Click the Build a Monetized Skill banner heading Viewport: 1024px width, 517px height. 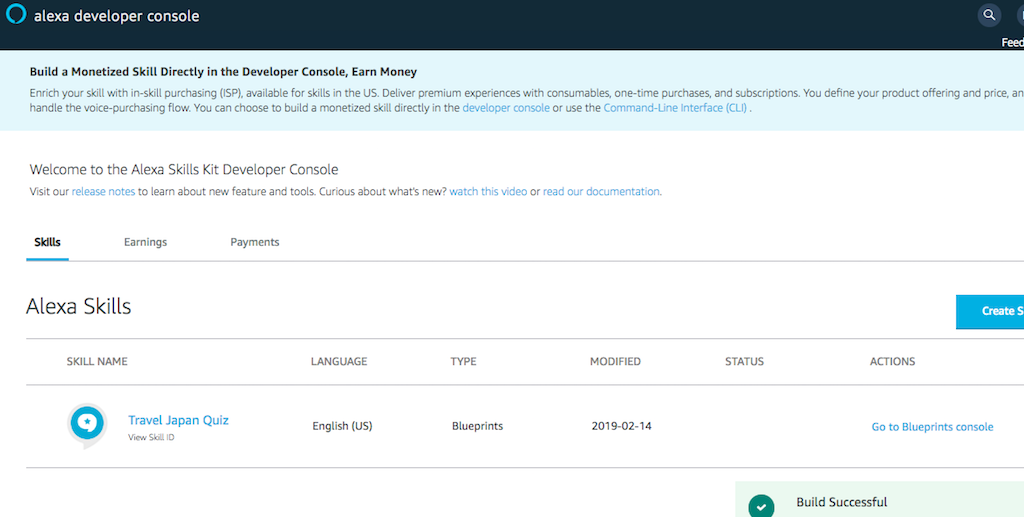pos(223,72)
